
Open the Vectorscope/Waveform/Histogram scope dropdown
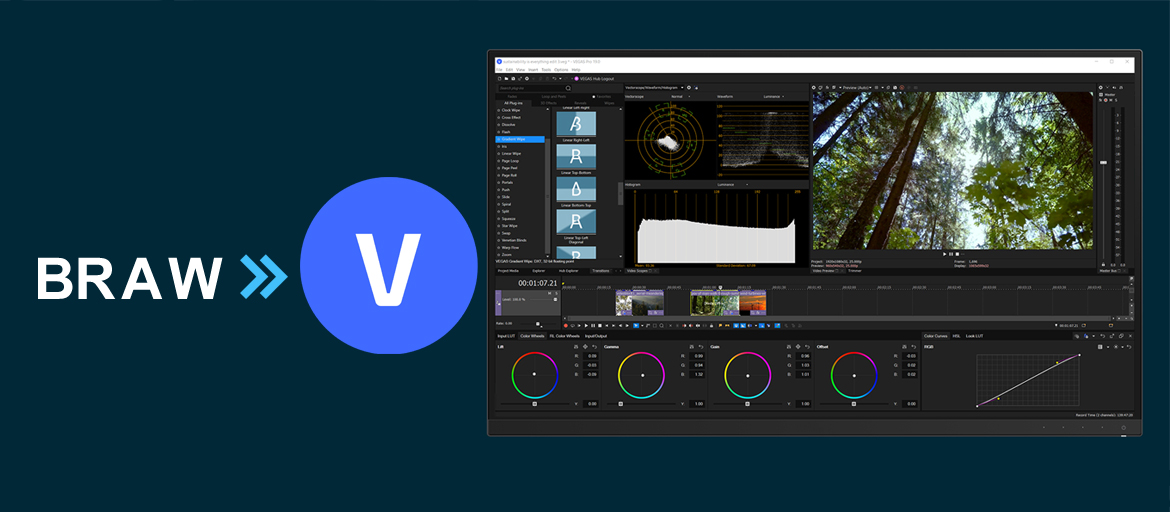tap(654, 87)
